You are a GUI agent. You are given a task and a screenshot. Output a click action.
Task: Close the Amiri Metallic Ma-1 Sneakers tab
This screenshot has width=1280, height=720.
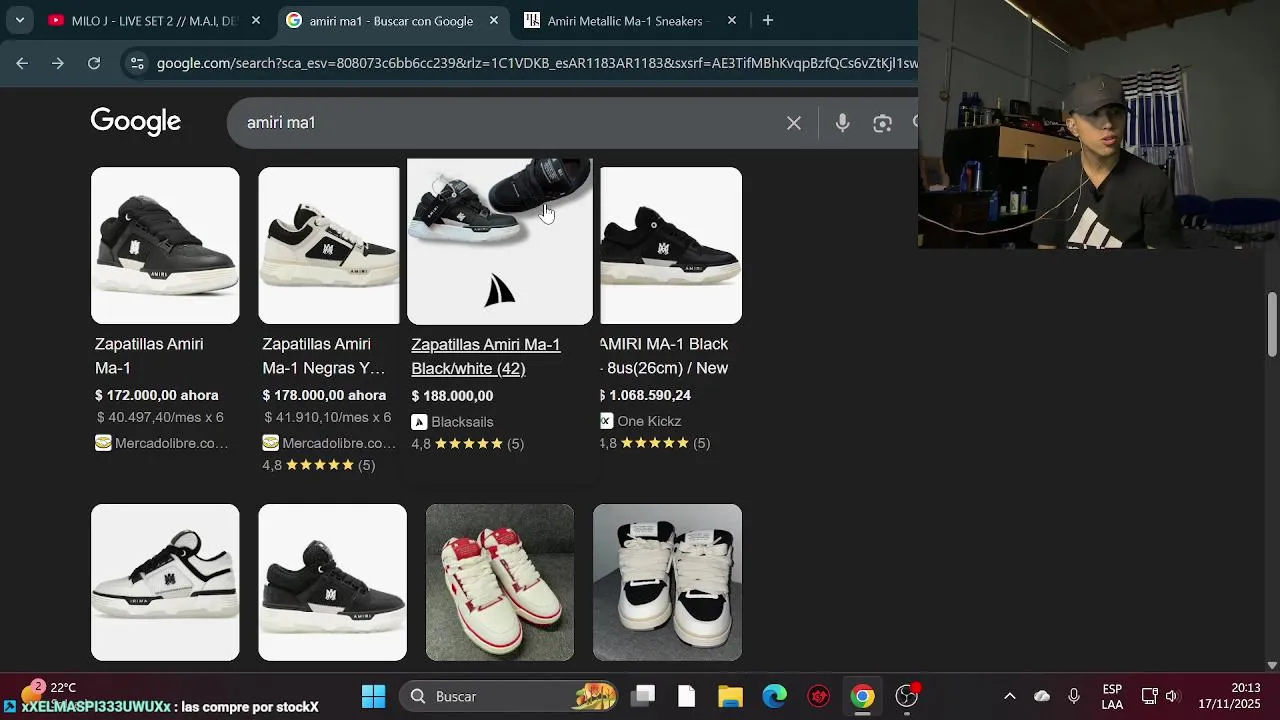click(x=732, y=20)
